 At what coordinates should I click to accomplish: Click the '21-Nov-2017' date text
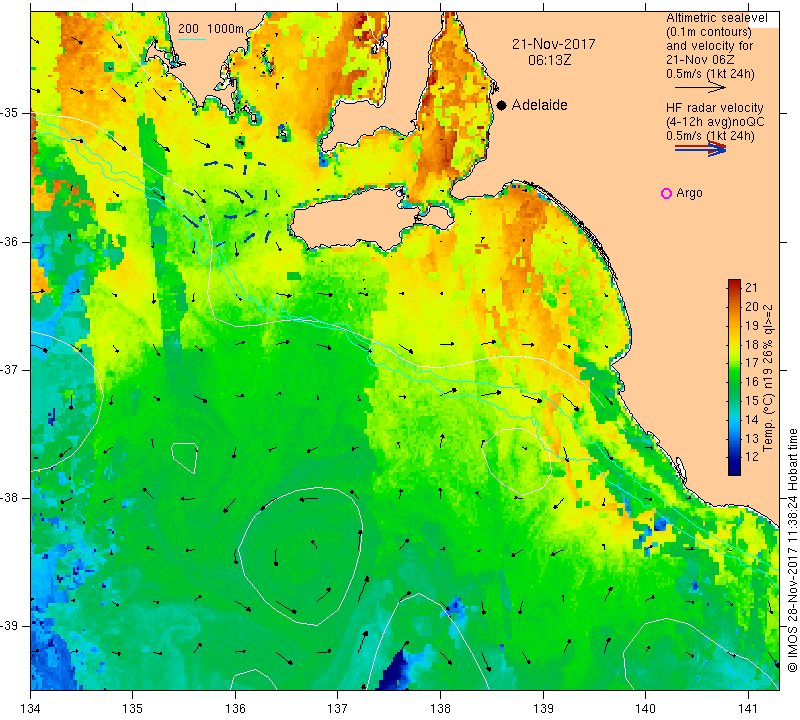[554, 44]
